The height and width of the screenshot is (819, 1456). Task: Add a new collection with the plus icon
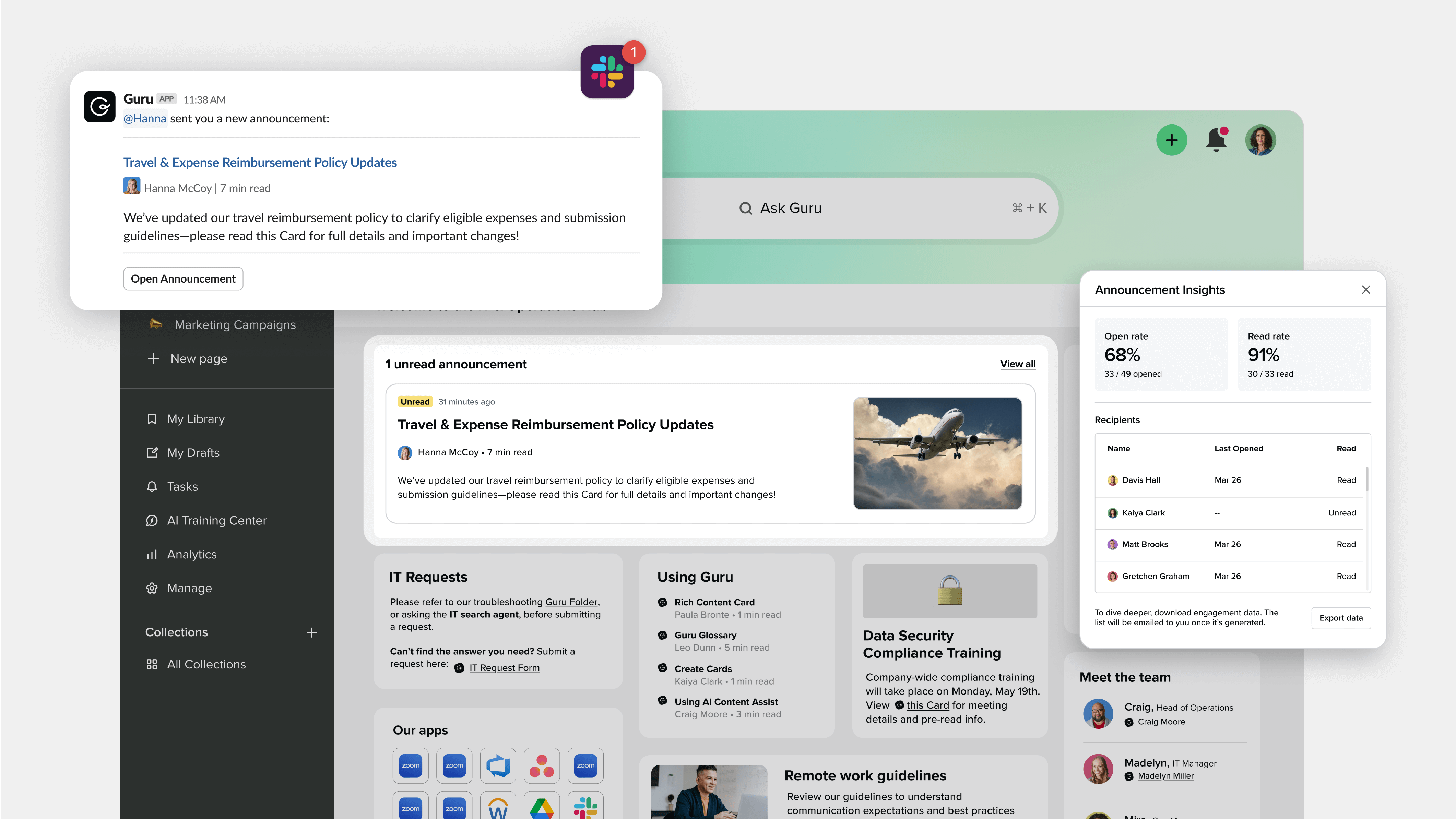[311, 632]
